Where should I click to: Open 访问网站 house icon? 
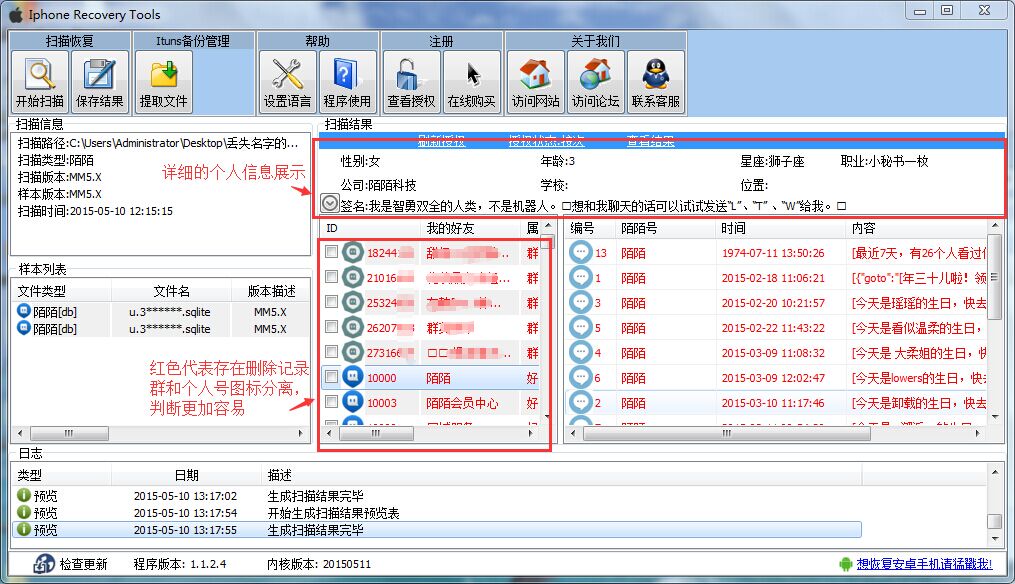[535, 82]
